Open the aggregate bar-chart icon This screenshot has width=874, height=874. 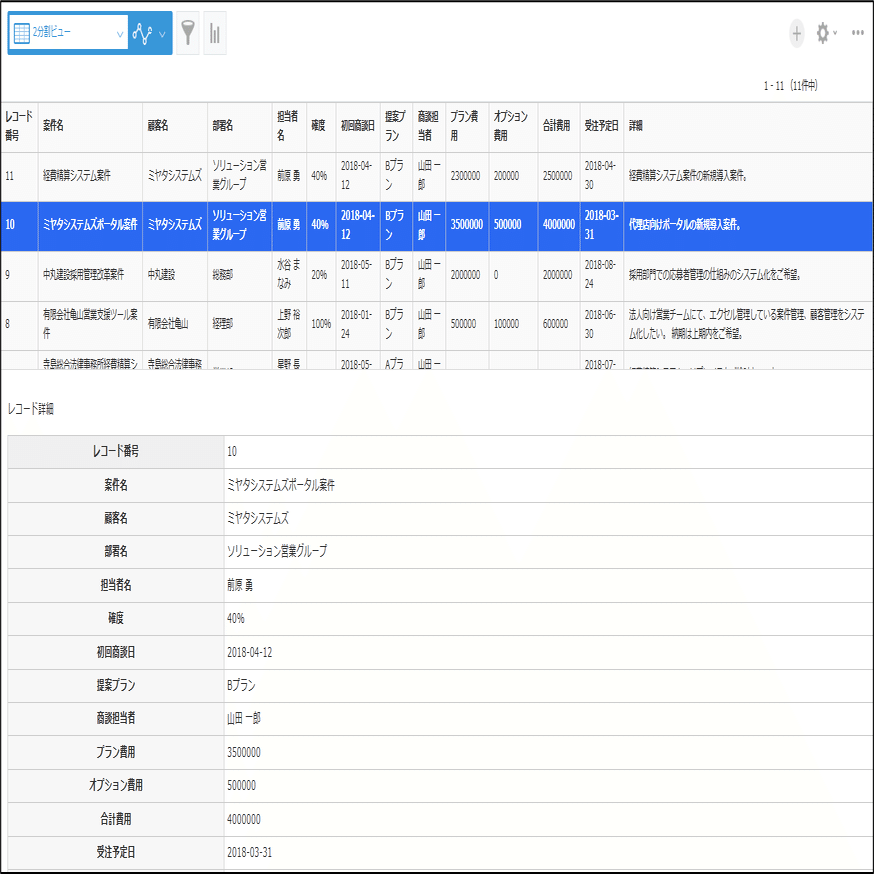(x=213, y=33)
